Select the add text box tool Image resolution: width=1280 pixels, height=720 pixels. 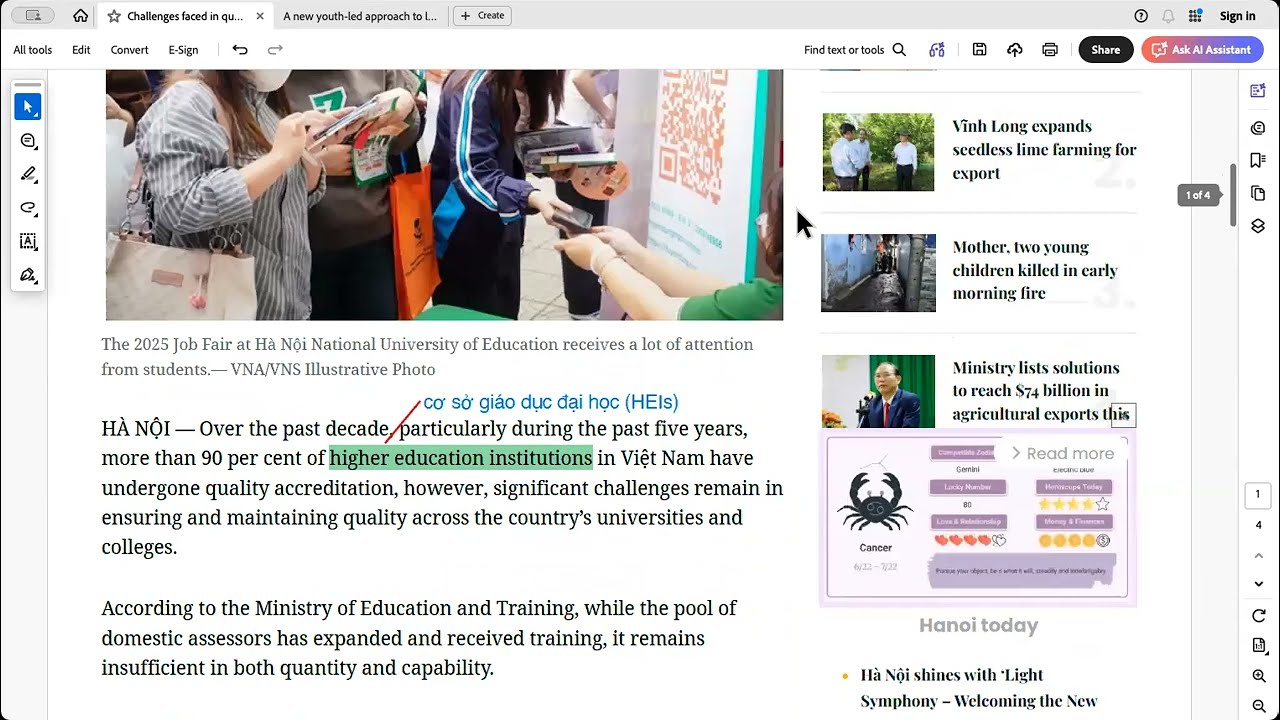point(28,241)
